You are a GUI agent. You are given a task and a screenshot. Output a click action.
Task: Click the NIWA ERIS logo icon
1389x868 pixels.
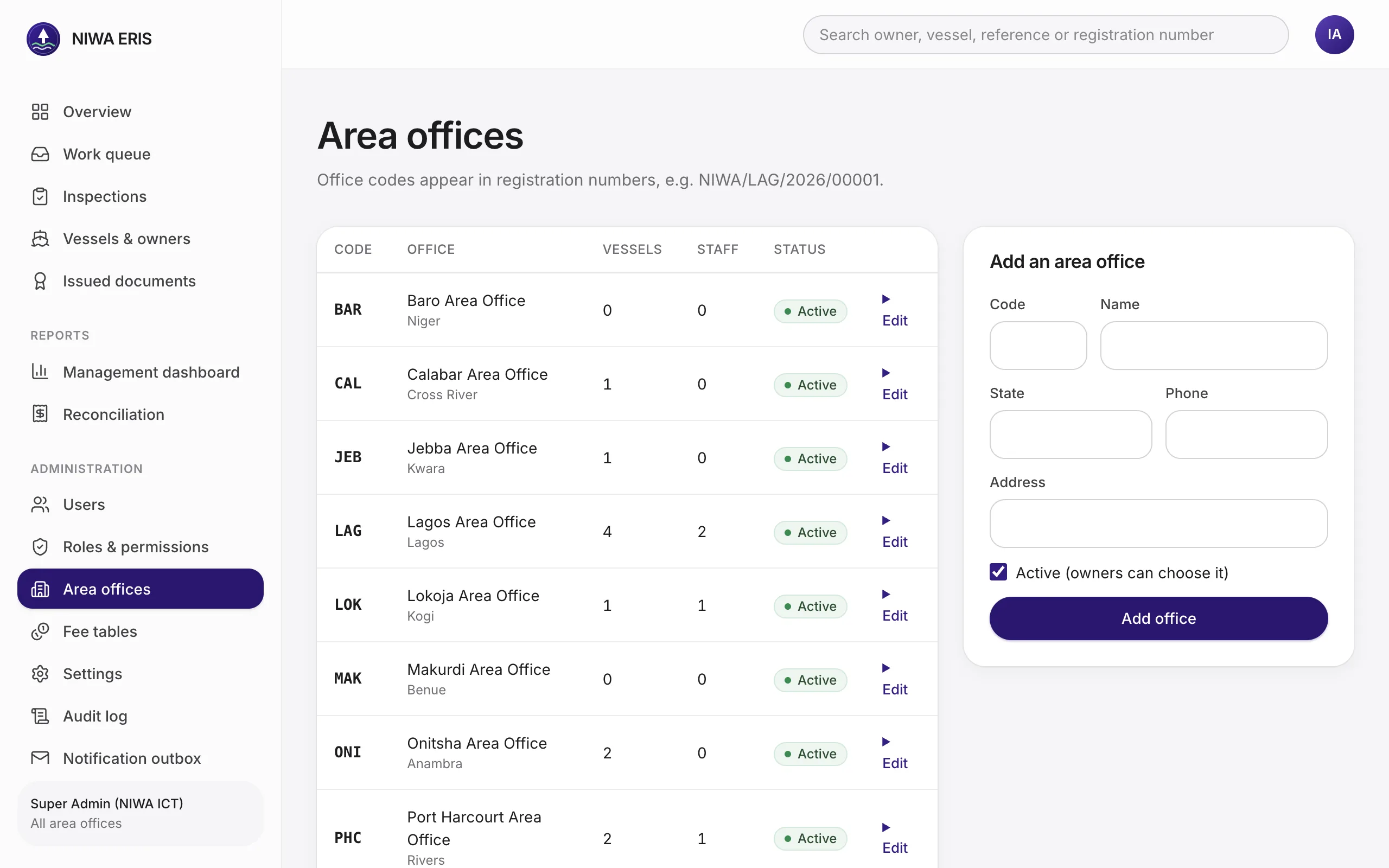[x=43, y=39]
